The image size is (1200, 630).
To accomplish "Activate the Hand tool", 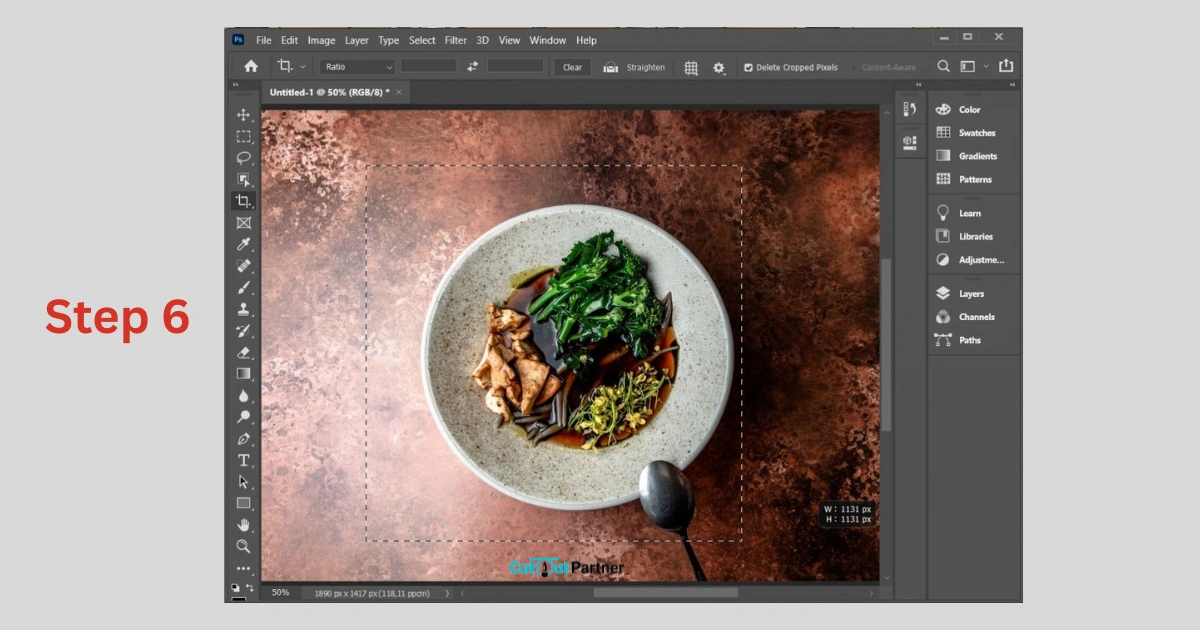I will [243, 525].
